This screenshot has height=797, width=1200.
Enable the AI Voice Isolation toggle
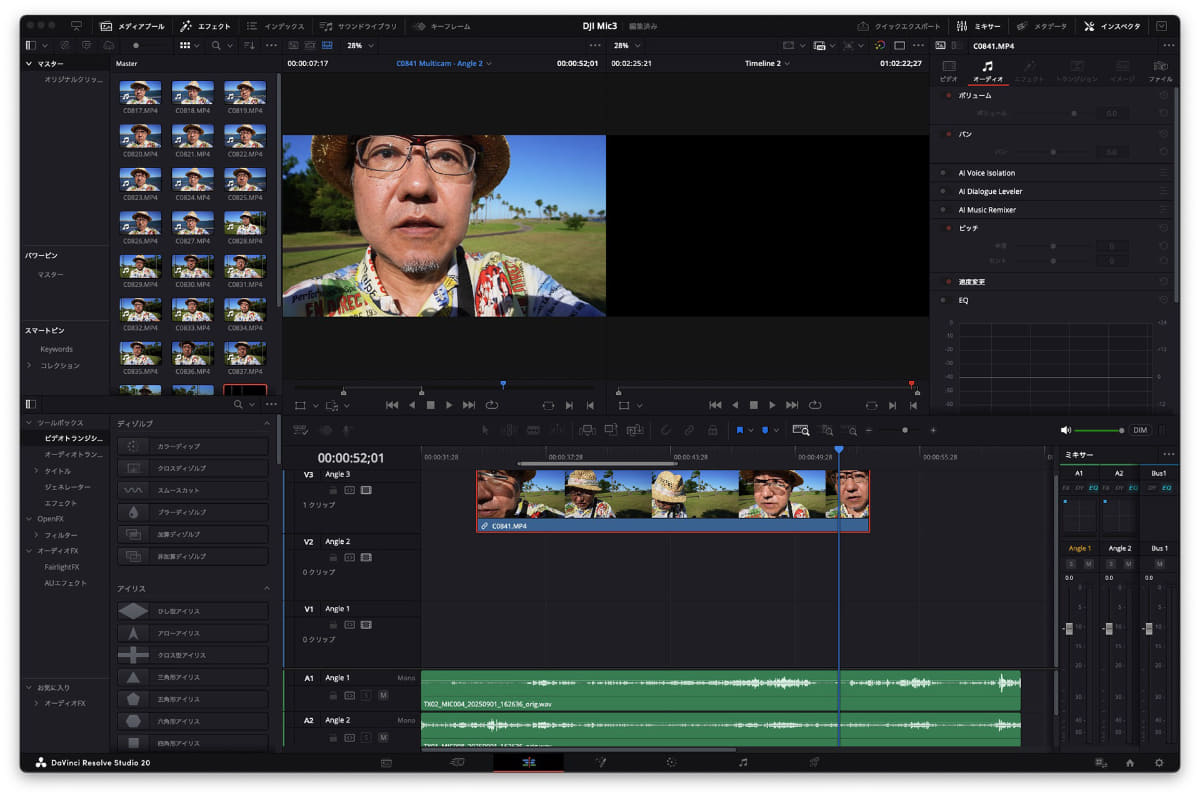(942, 173)
